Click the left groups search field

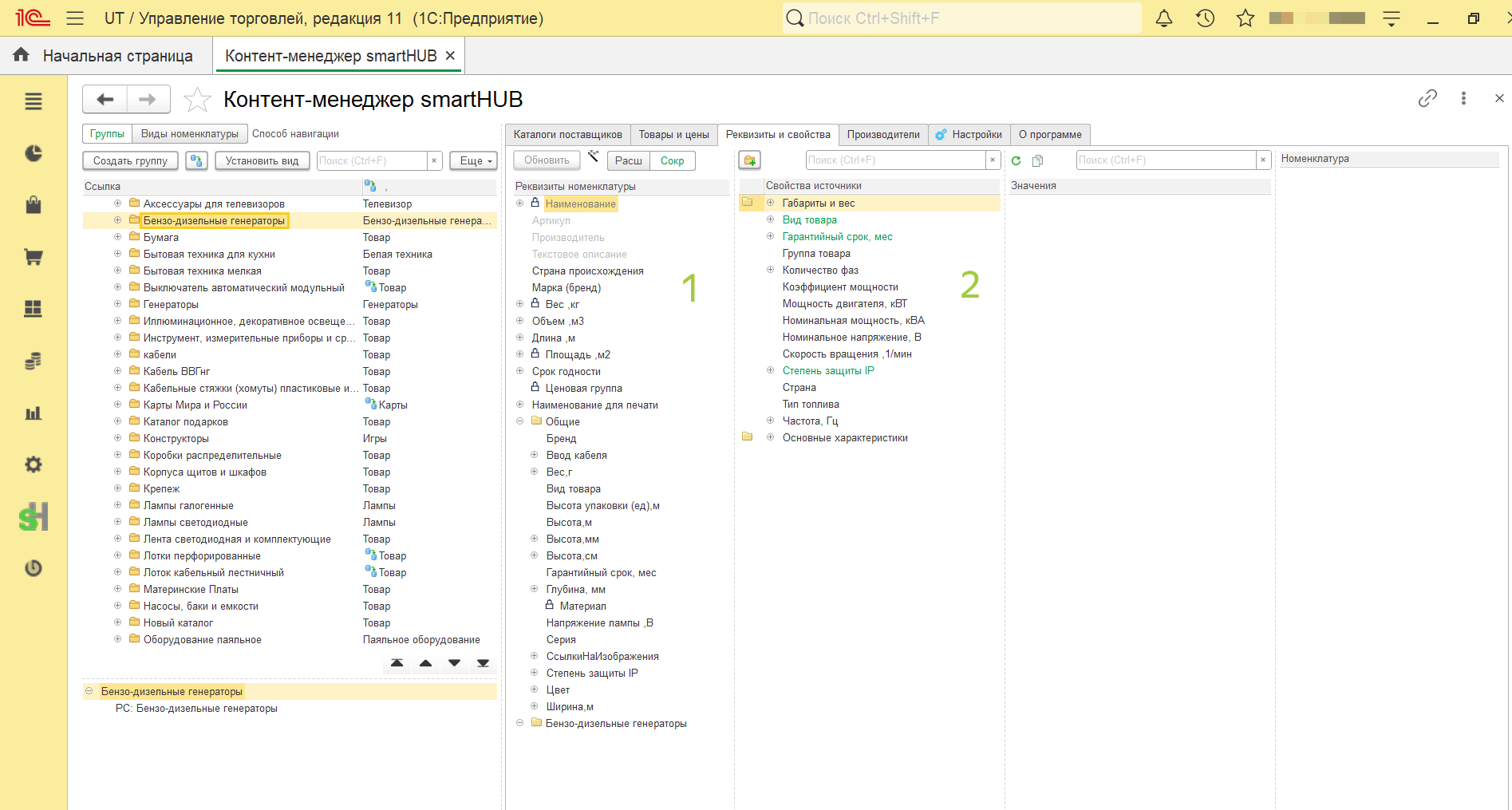click(373, 160)
